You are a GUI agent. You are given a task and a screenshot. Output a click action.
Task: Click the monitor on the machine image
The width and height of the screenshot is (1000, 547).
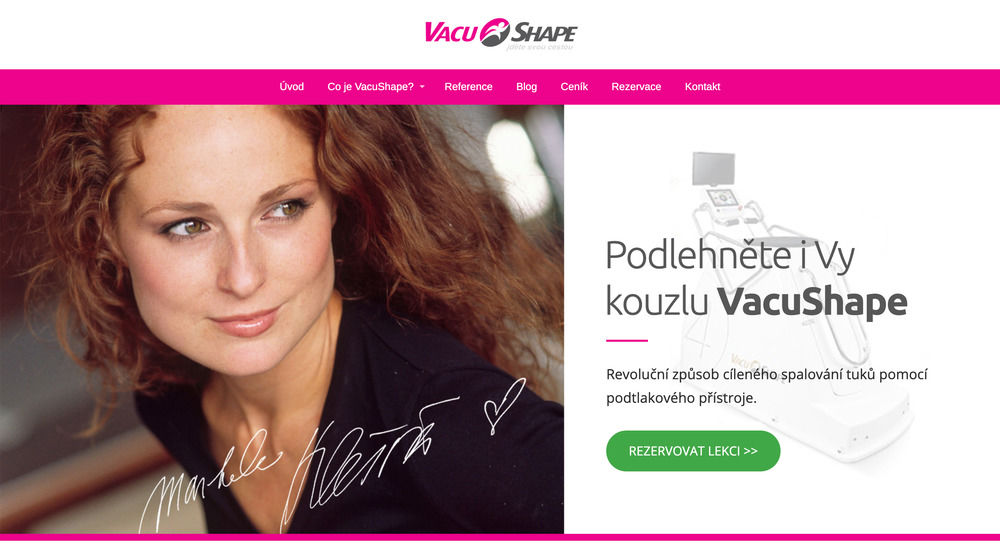[714, 168]
